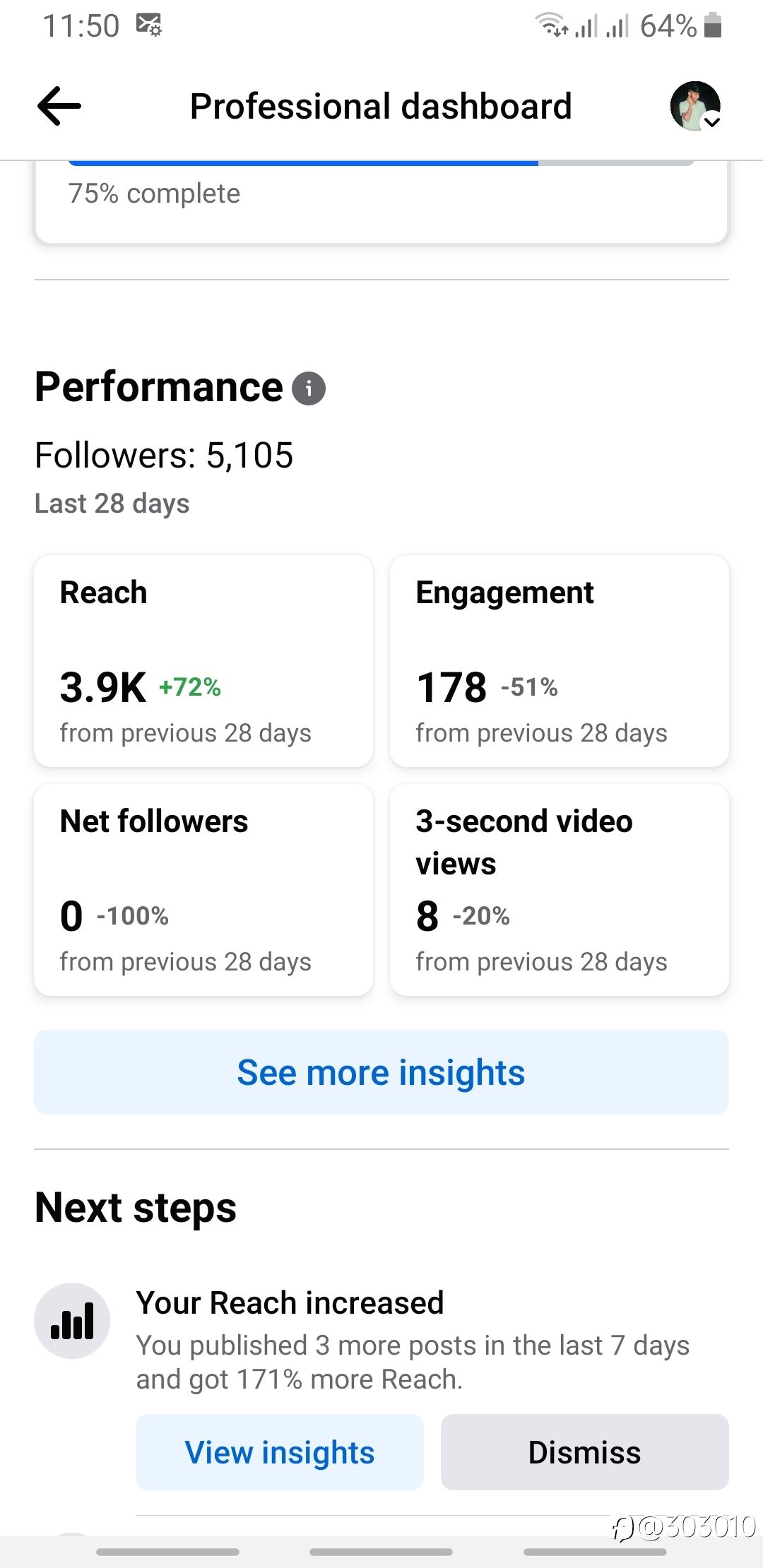Open the 3-second video views card

(560, 890)
